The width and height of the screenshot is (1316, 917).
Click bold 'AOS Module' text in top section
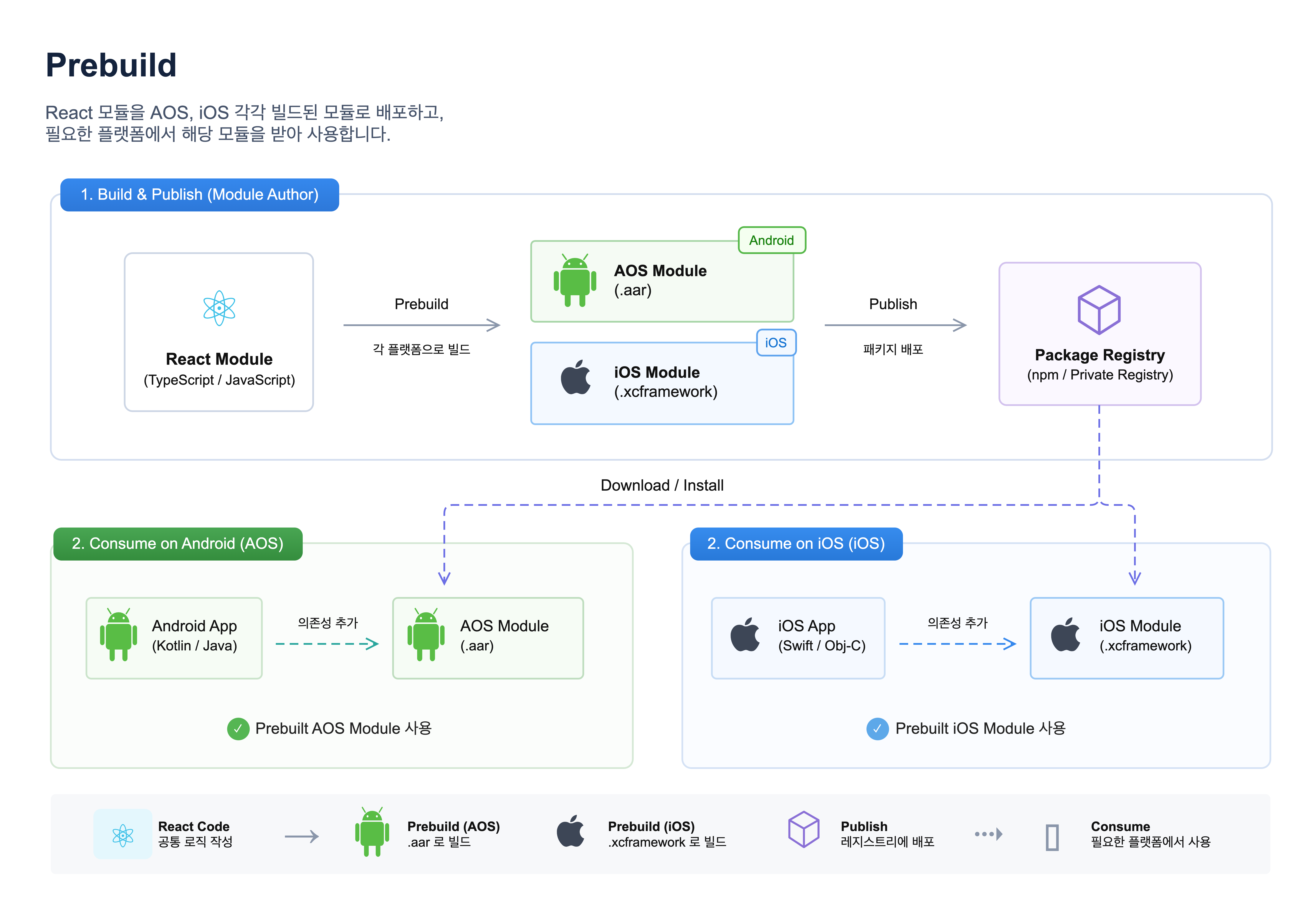pos(660,271)
